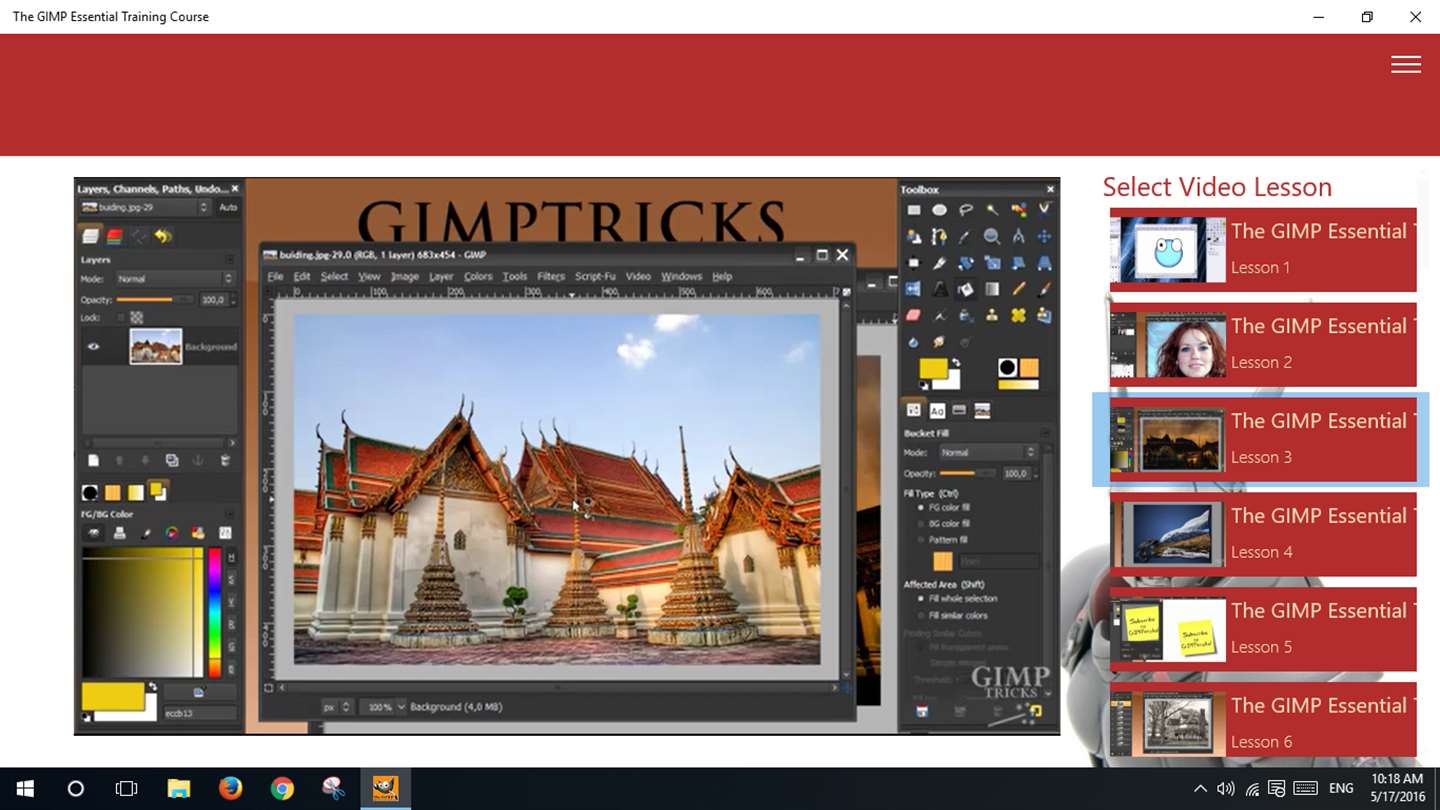Open Lesson 2 video
Screen dimensions: 1440x810
coord(1263,344)
